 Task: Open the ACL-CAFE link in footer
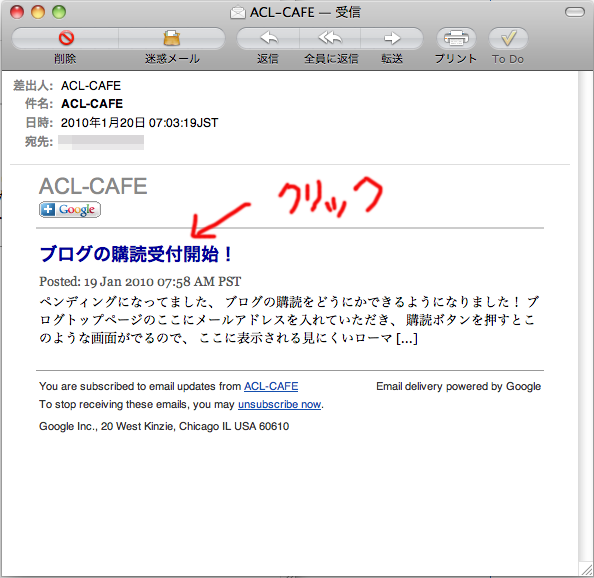point(271,386)
